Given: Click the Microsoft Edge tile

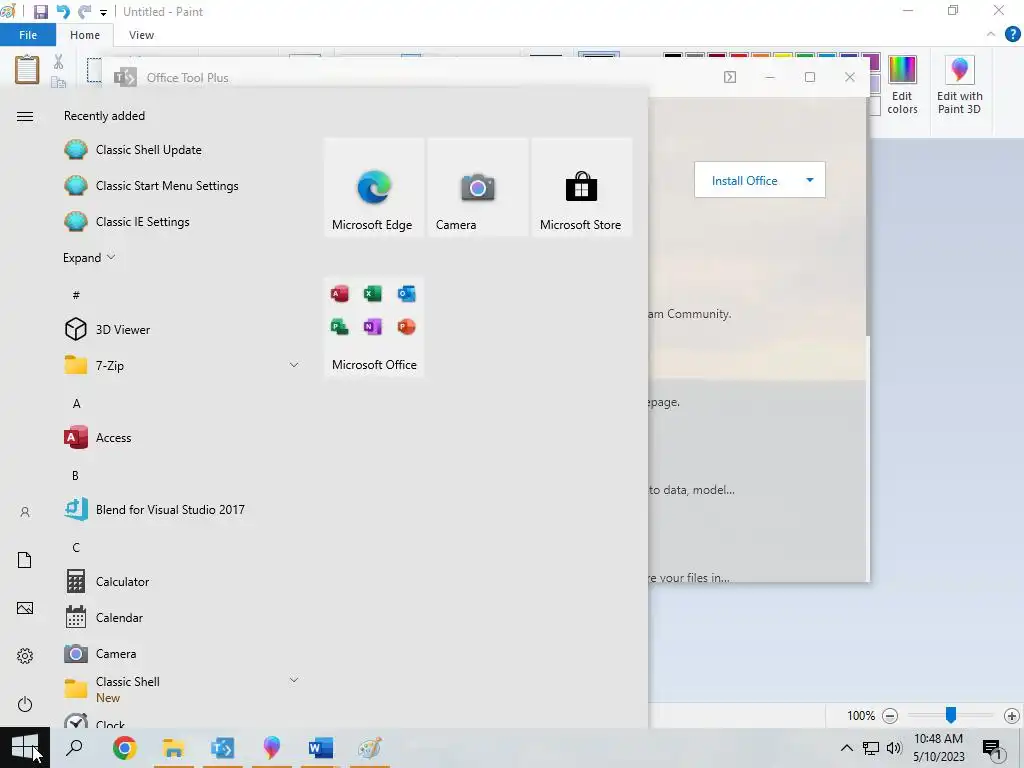Looking at the screenshot, I should coord(374,187).
